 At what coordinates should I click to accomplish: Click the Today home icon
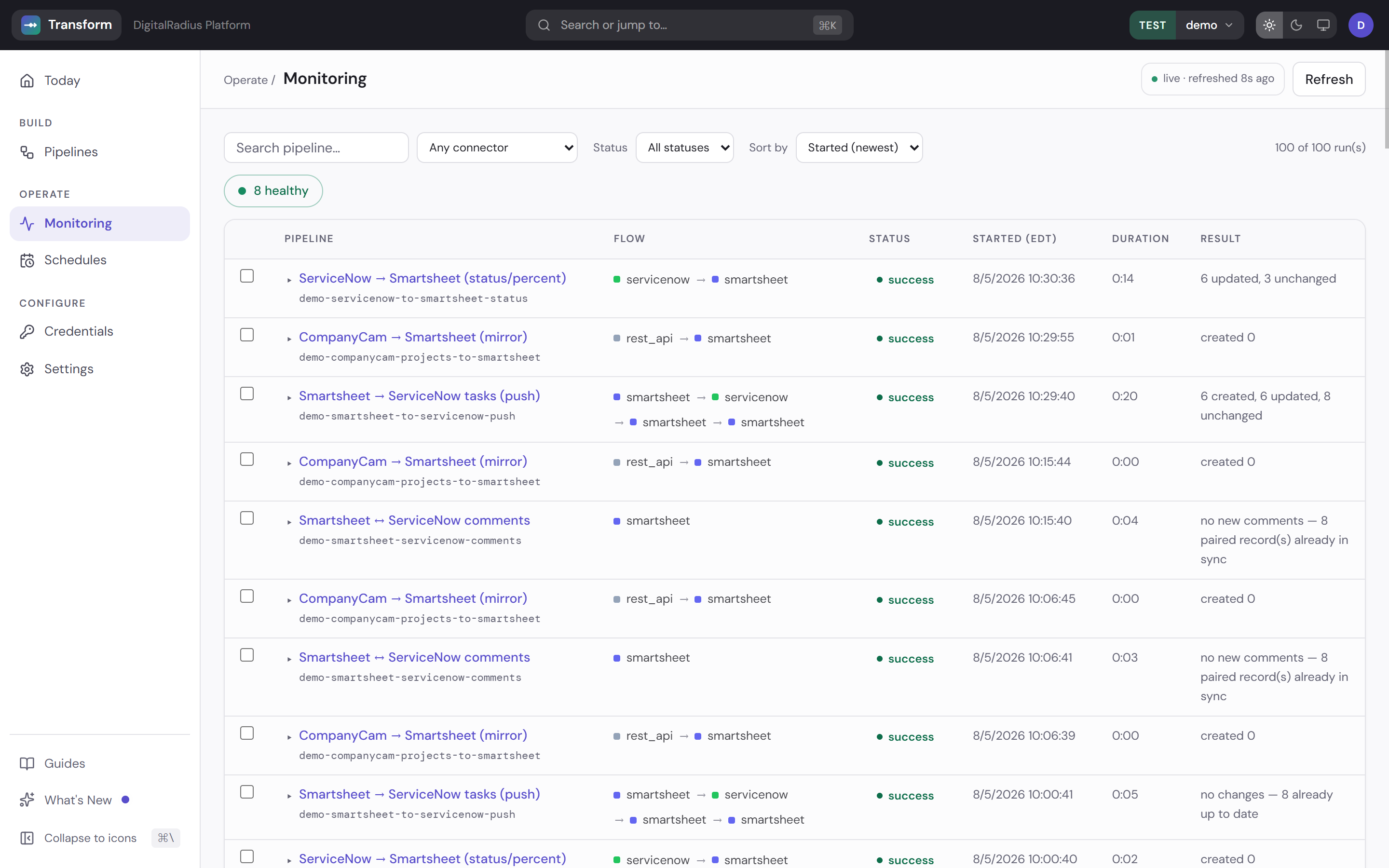[x=27, y=81]
